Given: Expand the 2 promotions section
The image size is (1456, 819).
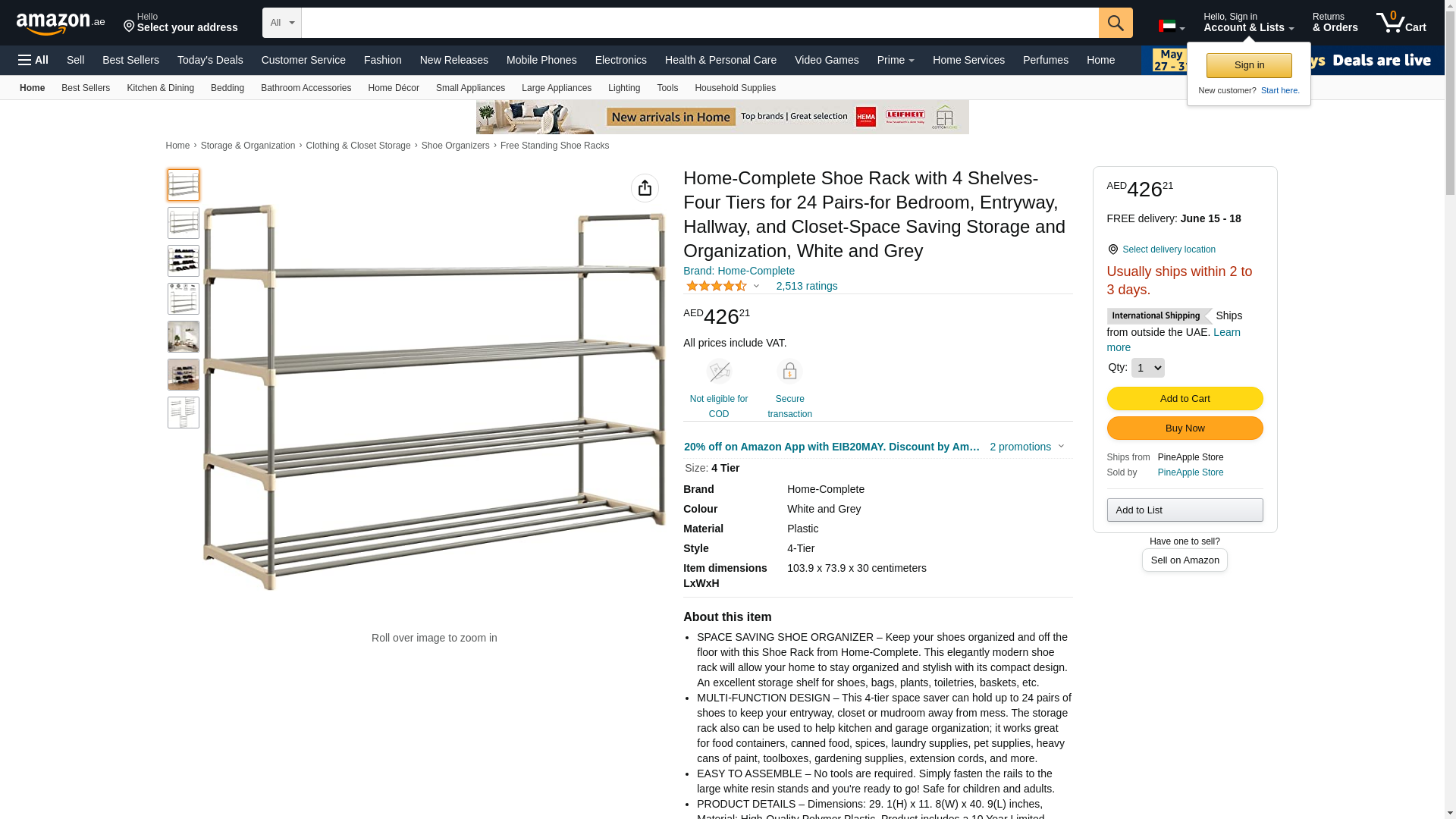Looking at the screenshot, I should click(x=1027, y=447).
